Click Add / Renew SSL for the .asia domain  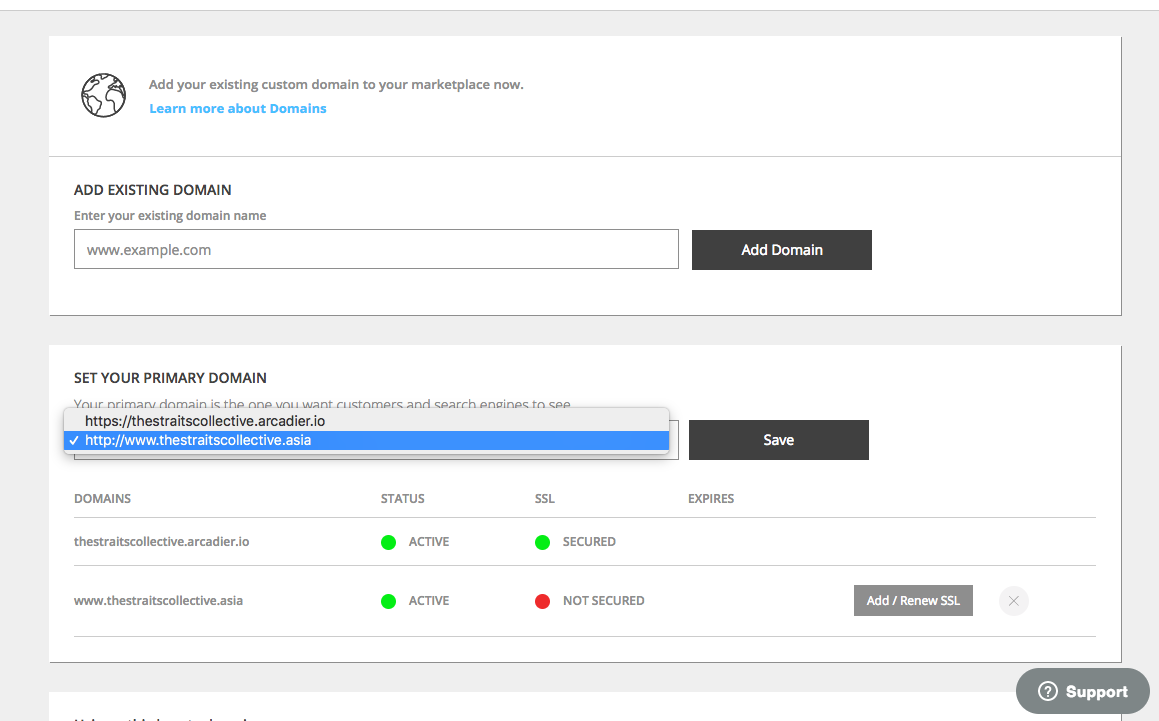point(912,601)
